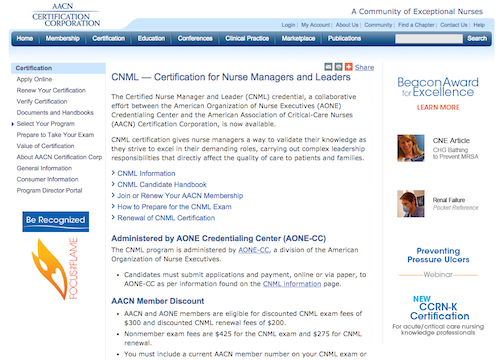Open How to Prepare for the CNML Exam

[174, 207]
